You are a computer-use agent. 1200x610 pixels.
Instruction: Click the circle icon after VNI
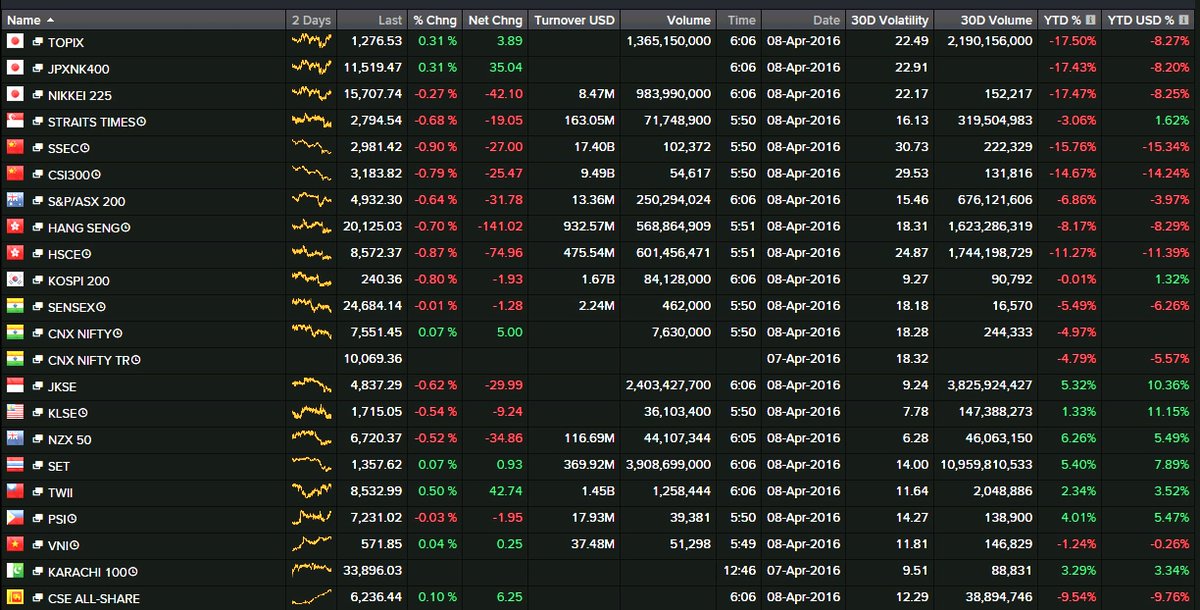76,546
